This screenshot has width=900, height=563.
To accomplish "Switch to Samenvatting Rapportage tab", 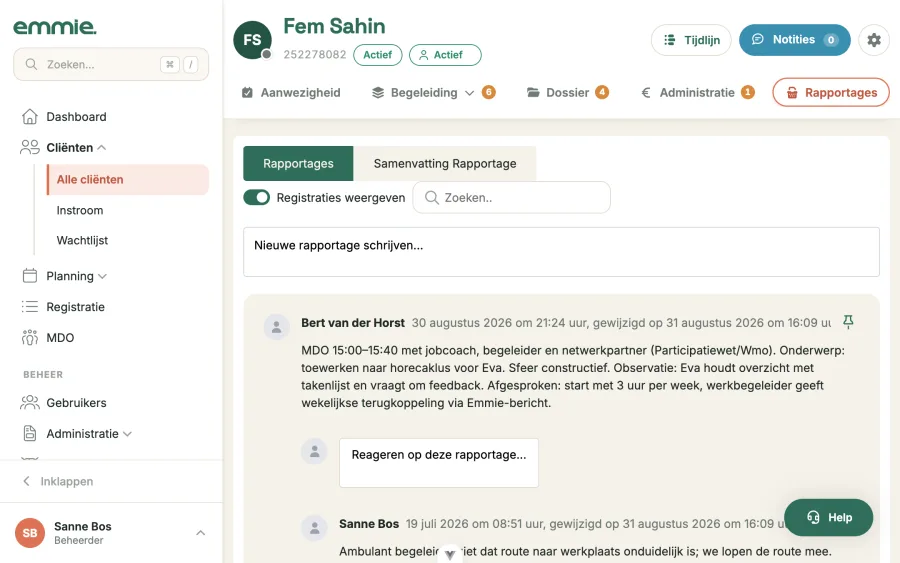I will (x=445, y=164).
